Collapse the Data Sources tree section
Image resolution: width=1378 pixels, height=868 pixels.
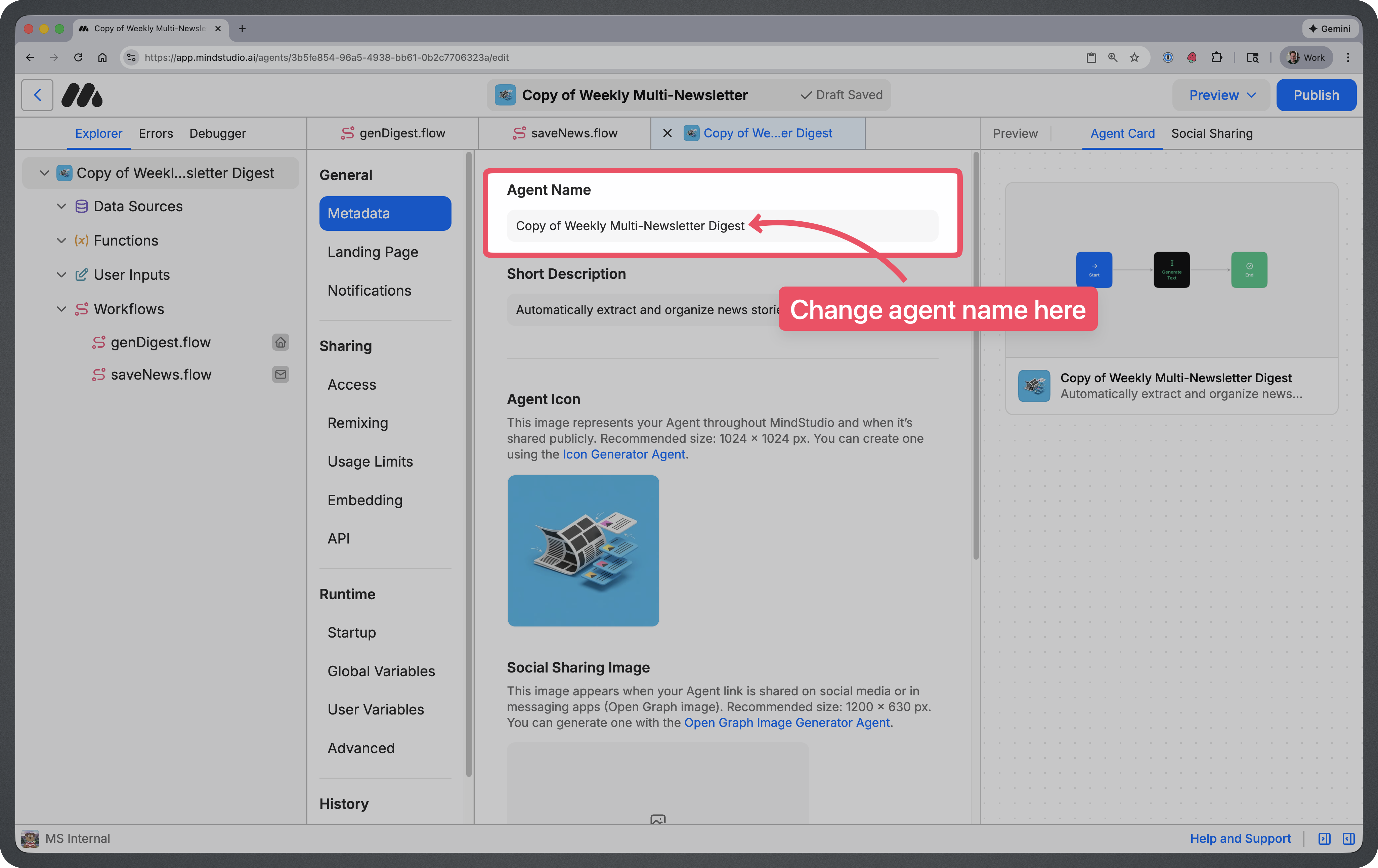coord(61,206)
